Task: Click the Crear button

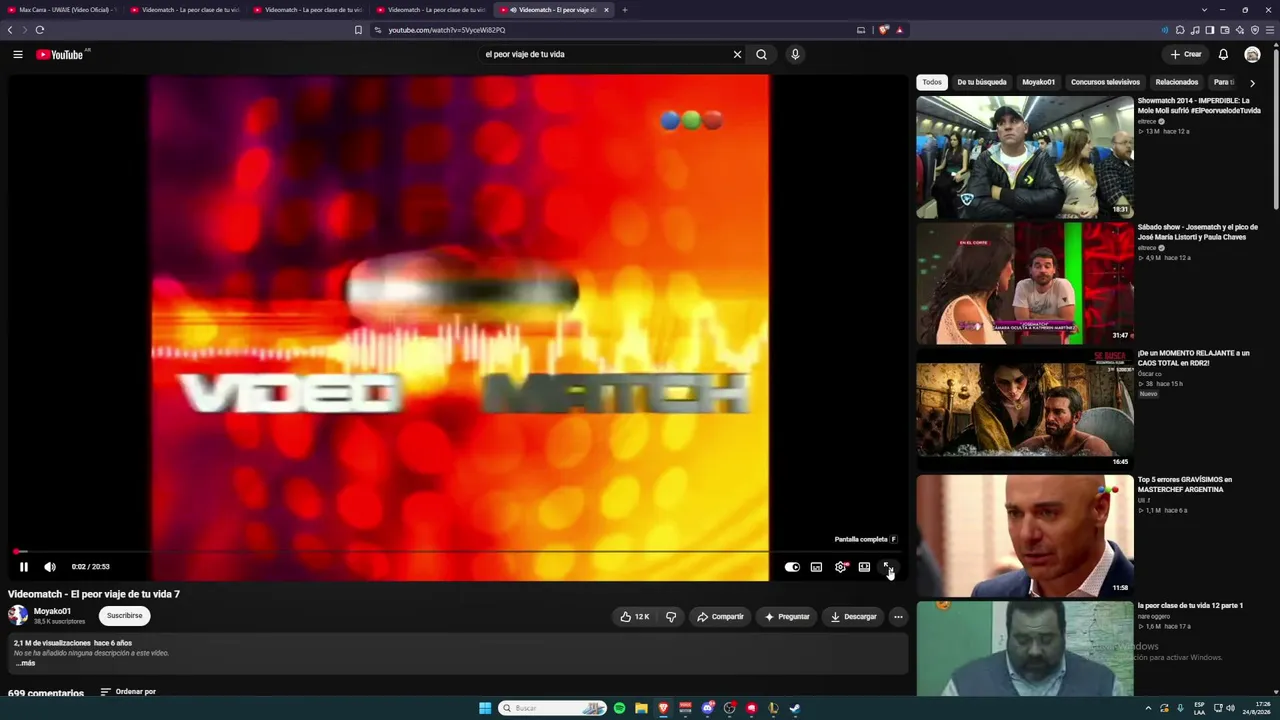Action: point(1186,55)
